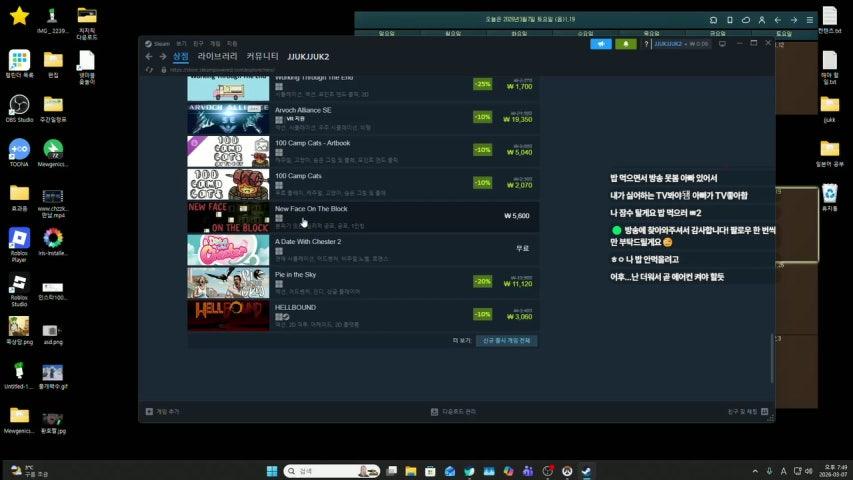The height and width of the screenshot is (480, 853).
Task: Click the blue announcements megaphone button
Action: tap(601, 44)
